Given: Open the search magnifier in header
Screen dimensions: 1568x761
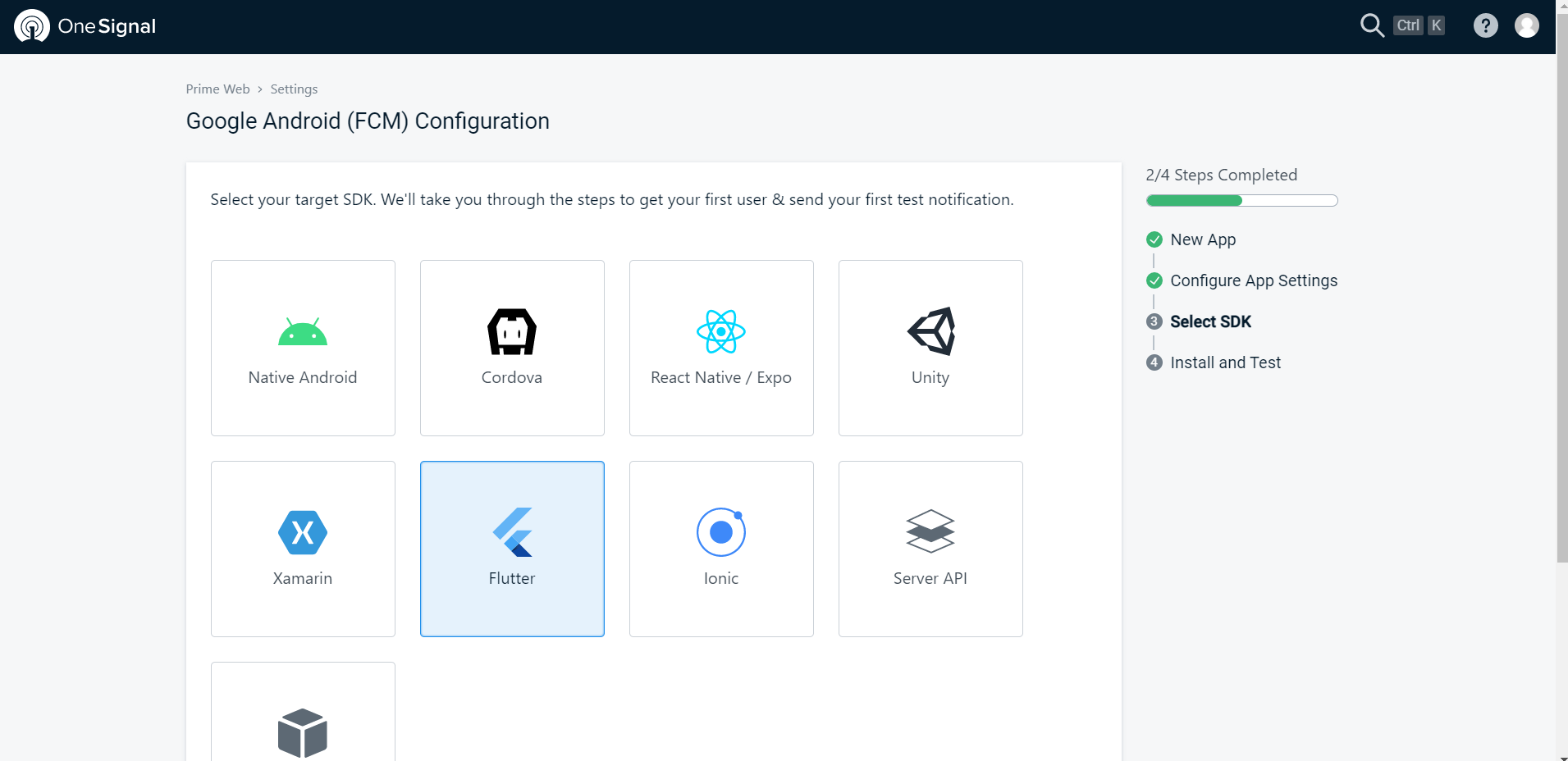Looking at the screenshot, I should tap(1372, 26).
